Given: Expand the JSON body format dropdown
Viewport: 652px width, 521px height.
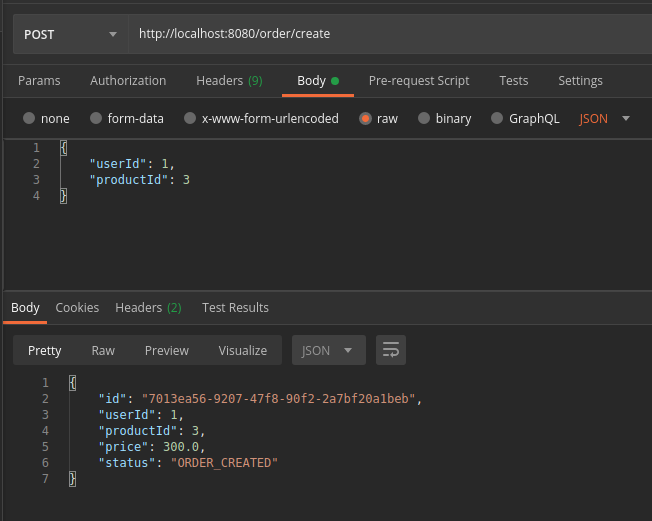Looking at the screenshot, I should [x=605, y=118].
